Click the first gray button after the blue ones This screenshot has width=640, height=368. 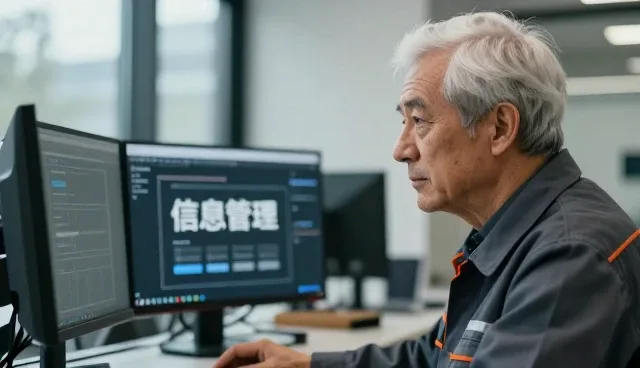coord(244,266)
